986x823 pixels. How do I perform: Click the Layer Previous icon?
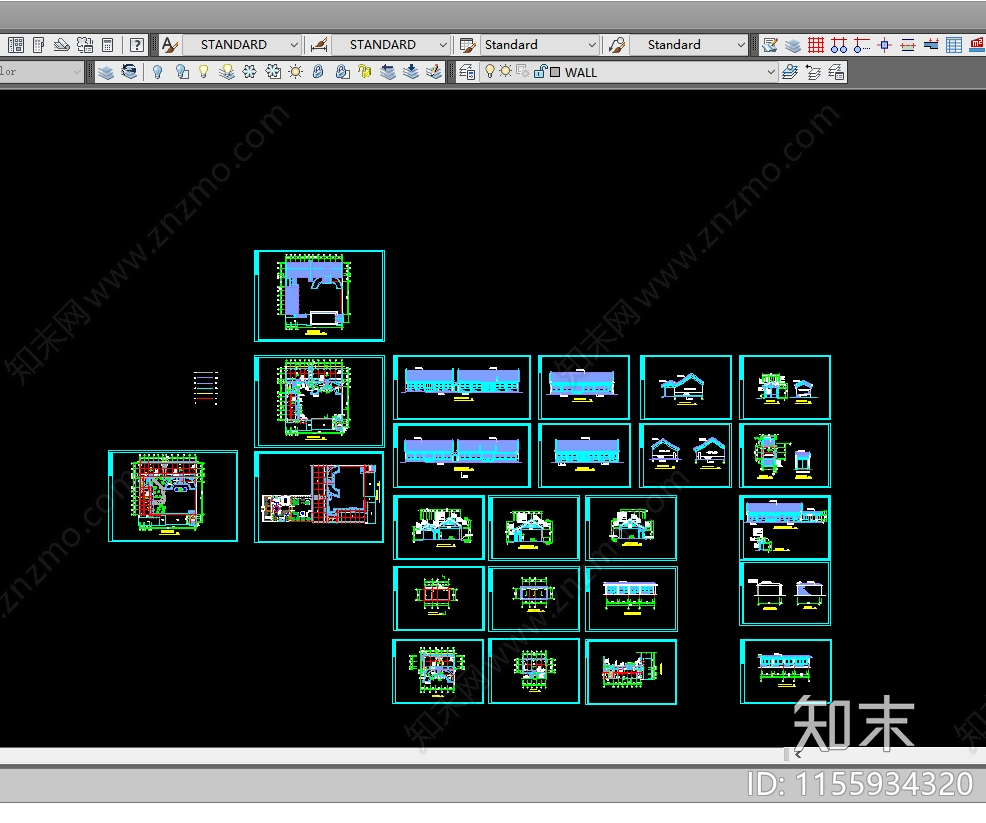(813, 72)
